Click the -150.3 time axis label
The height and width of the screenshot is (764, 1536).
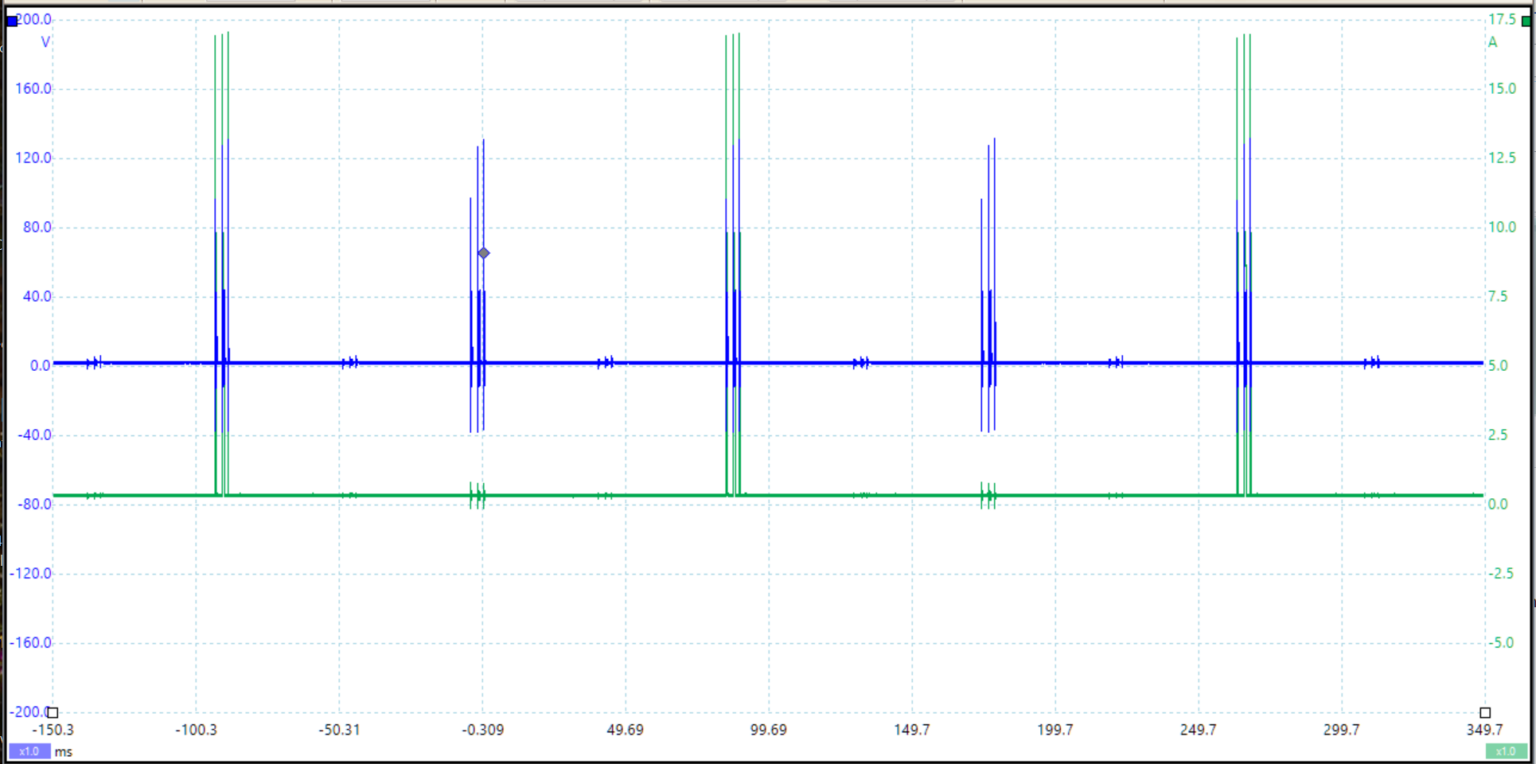coord(53,730)
